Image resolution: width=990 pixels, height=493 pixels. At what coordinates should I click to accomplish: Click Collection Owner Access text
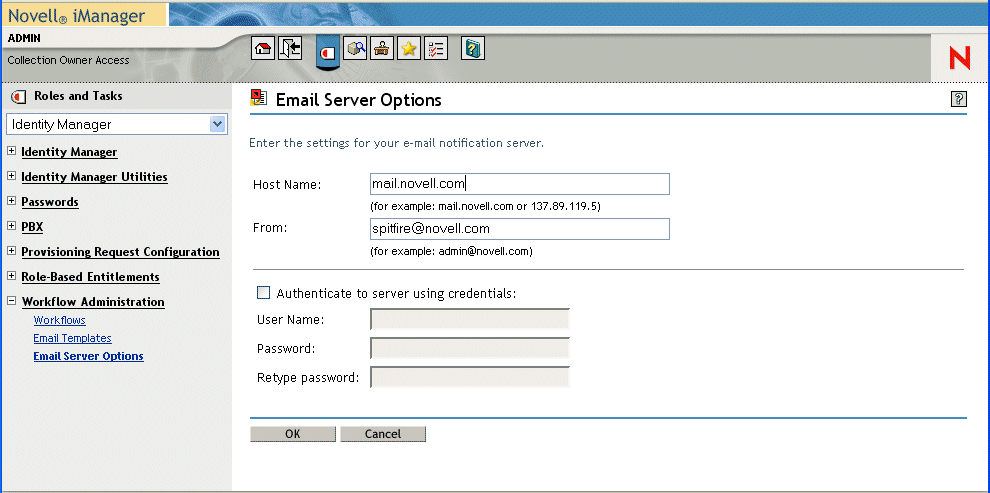click(68, 61)
